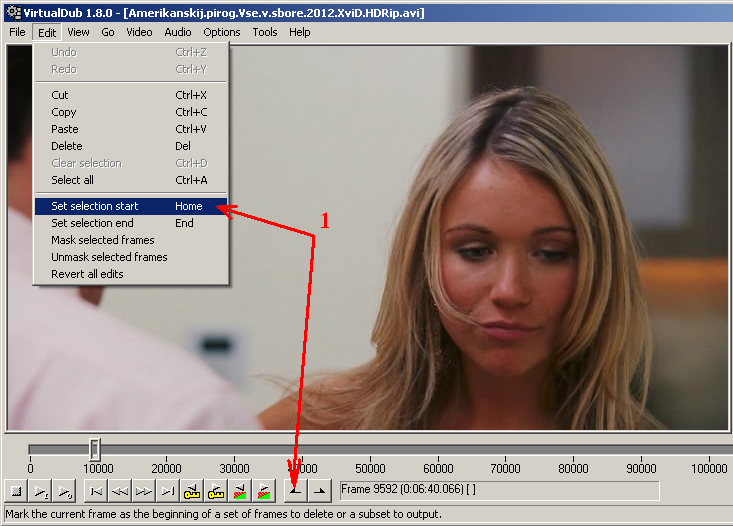733x526 pixels.
Task: Open the File menu
Action: pyautogui.click(x=17, y=32)
